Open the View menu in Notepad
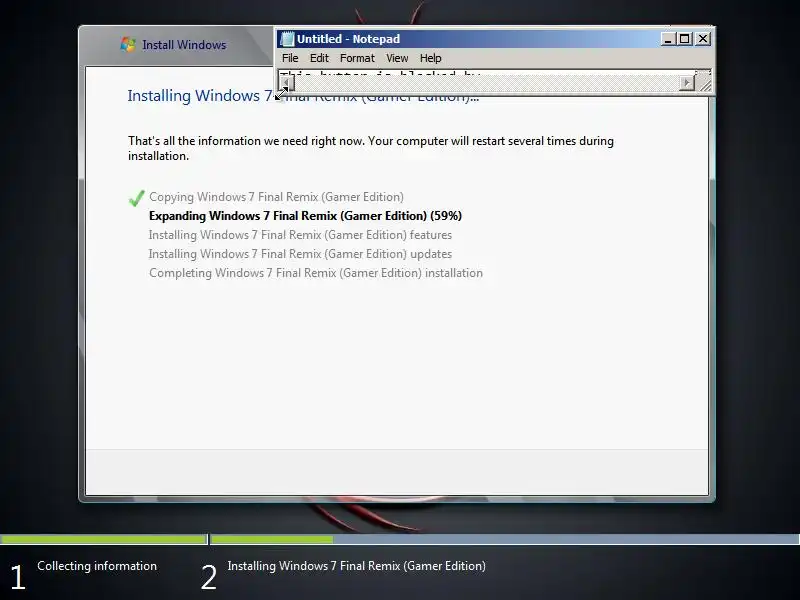This screenshot has width=800, height=600. point(397,58)
